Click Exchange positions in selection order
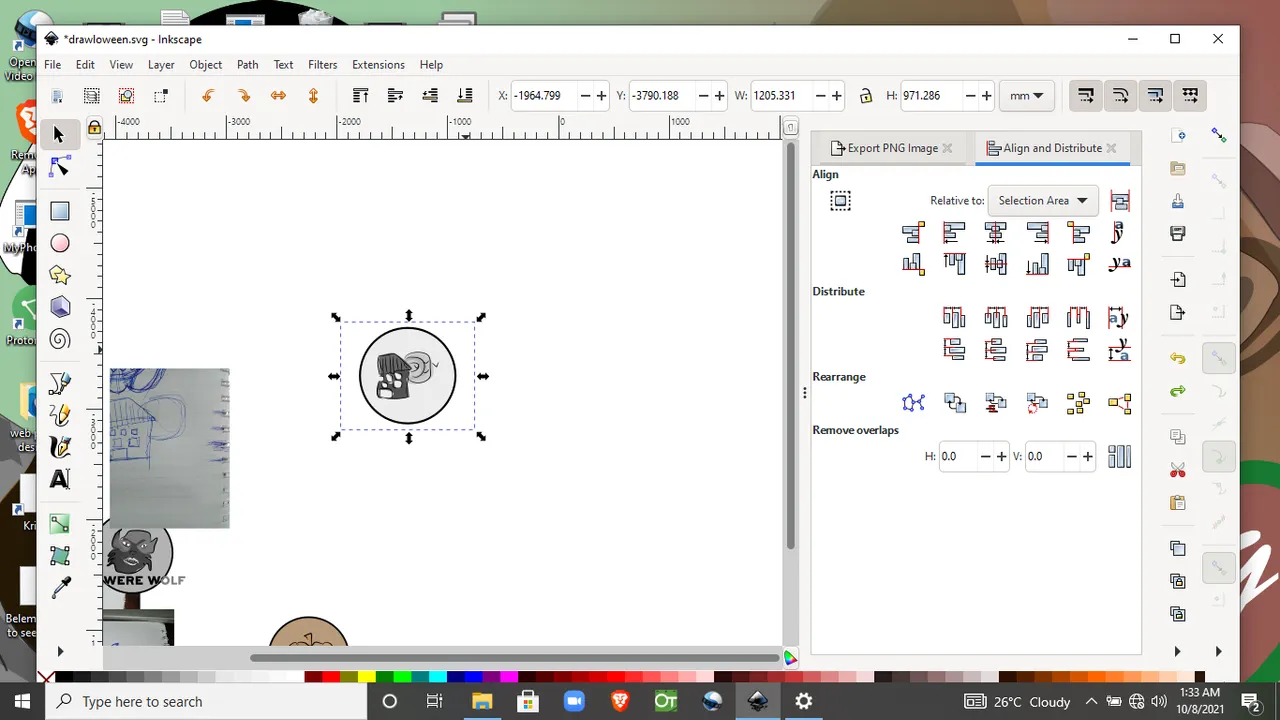 point(954,403)
